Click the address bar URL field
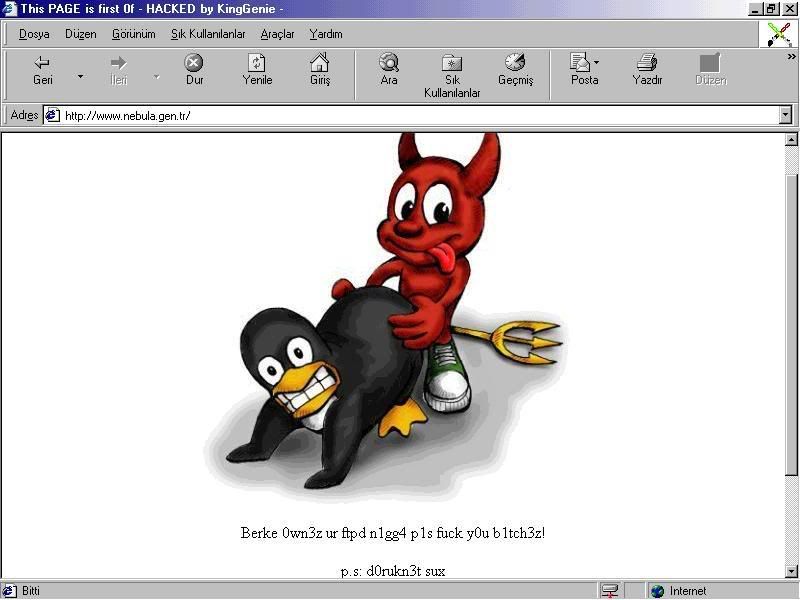 pos(411,116)
